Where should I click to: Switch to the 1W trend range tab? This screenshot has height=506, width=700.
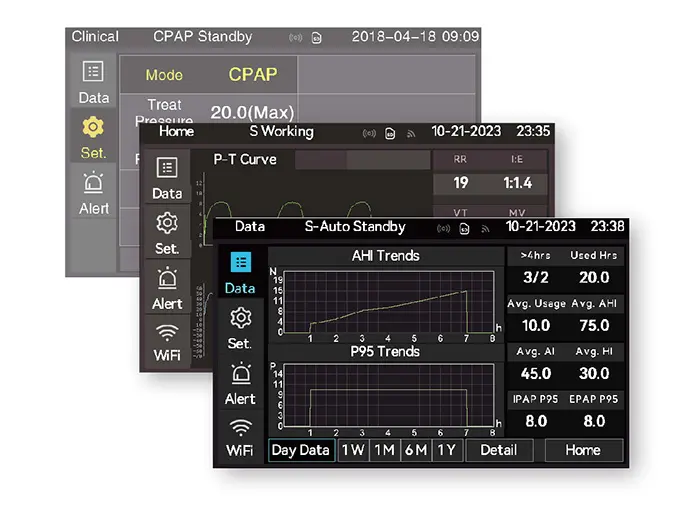353,450
